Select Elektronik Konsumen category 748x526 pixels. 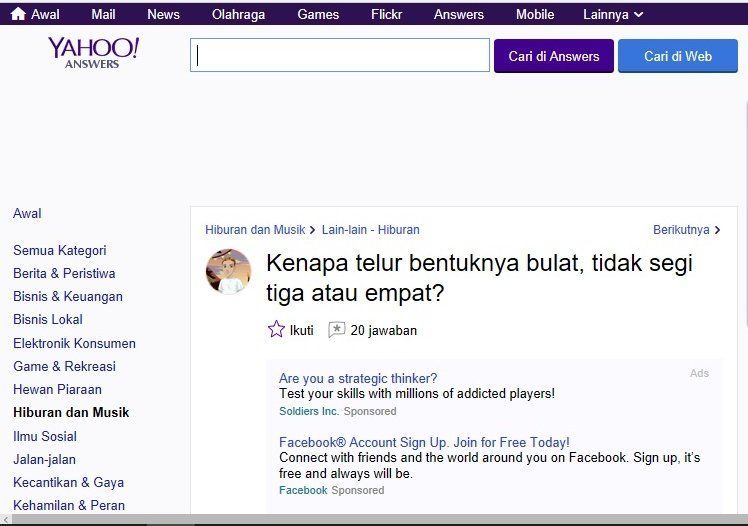click(74, 343)
